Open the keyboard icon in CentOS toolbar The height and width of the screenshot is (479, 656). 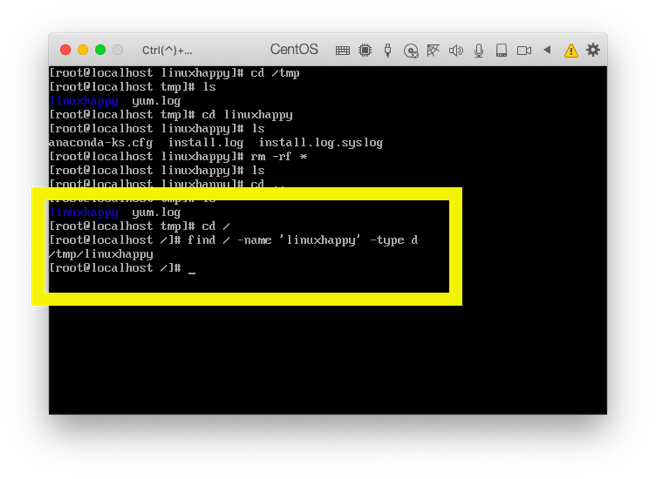click(343, 51)
